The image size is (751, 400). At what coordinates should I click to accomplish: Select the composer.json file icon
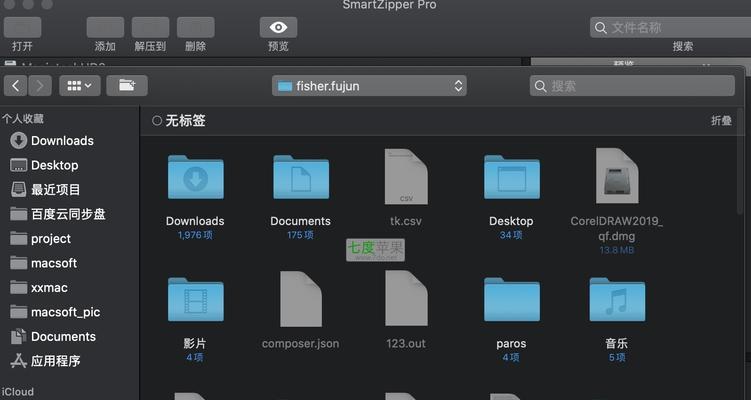coord(301,299)
